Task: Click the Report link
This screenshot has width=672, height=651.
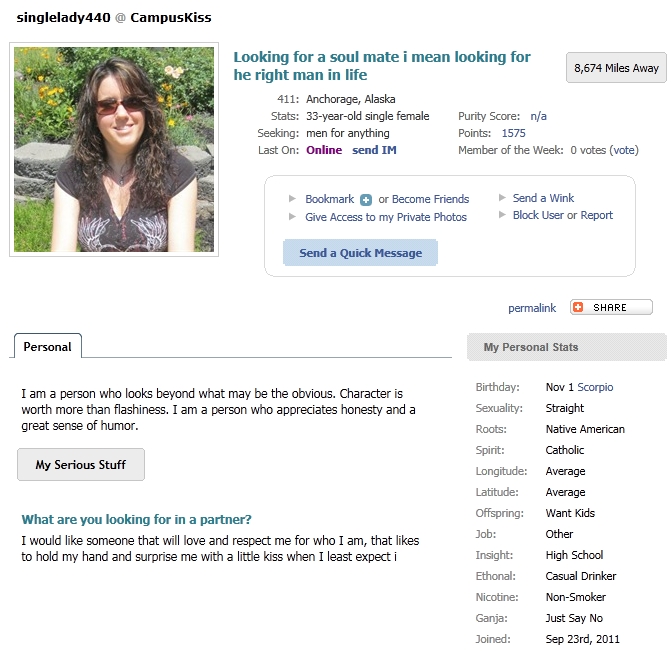Action: pos(597,215)
